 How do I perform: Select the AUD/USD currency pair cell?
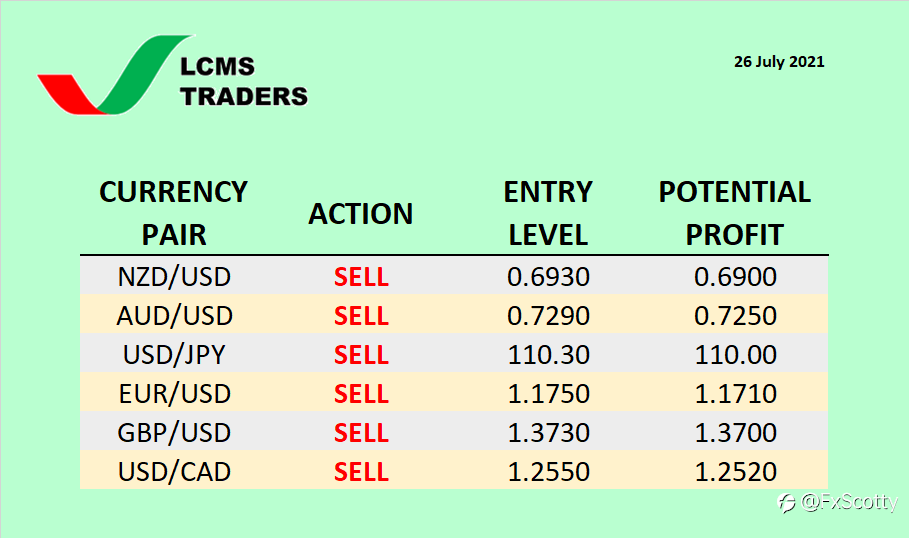coord(174,315)
